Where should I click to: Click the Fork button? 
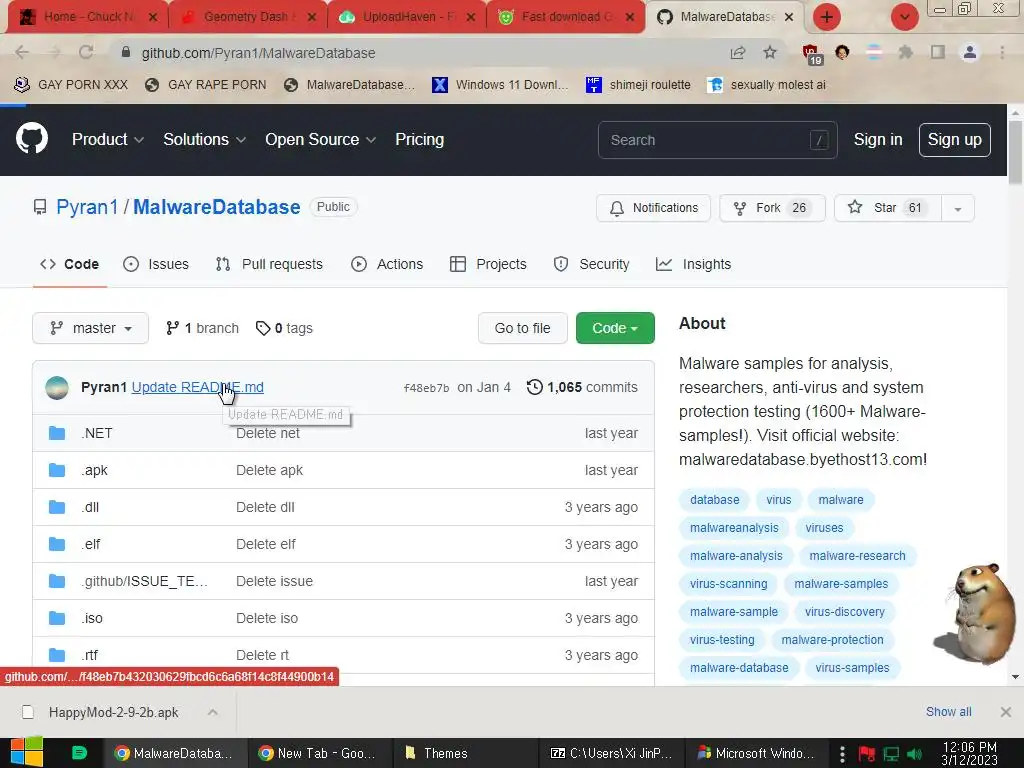click(773, 208)
